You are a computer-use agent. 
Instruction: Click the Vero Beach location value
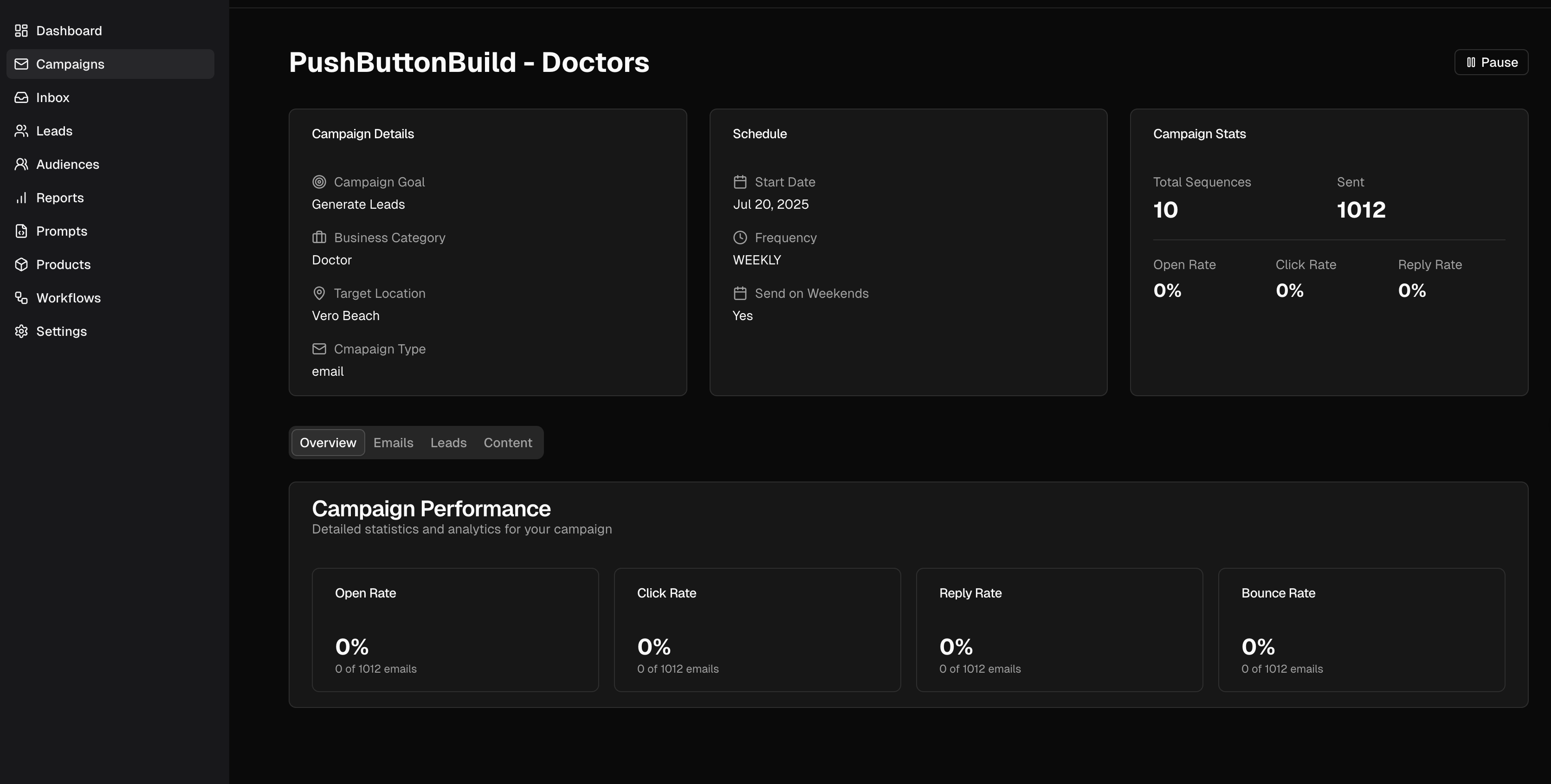[x=346, y=315]
